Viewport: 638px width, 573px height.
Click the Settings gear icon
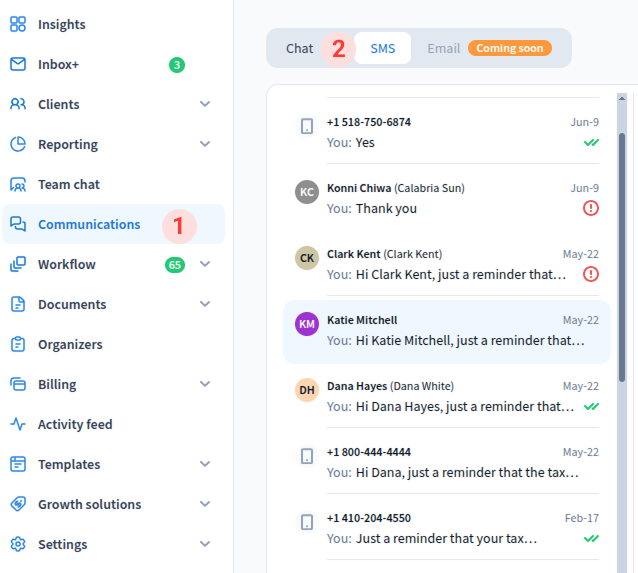pos(18,544)
